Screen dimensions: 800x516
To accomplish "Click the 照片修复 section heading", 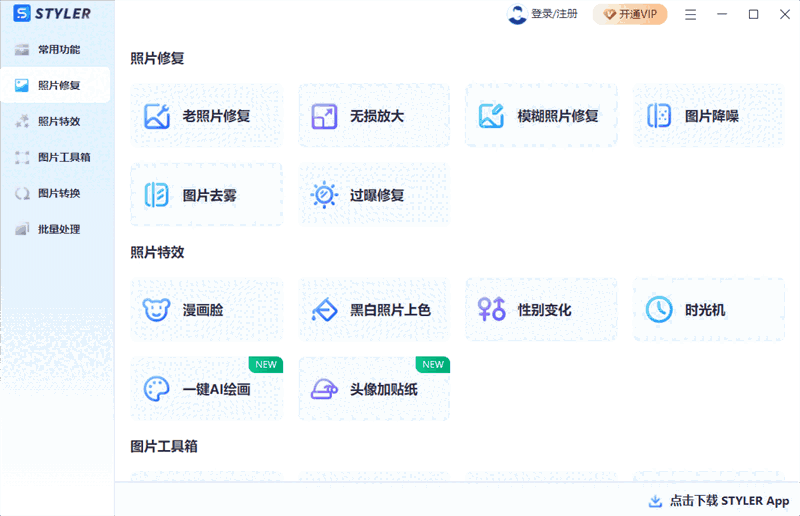I will (x=157, y=58).
